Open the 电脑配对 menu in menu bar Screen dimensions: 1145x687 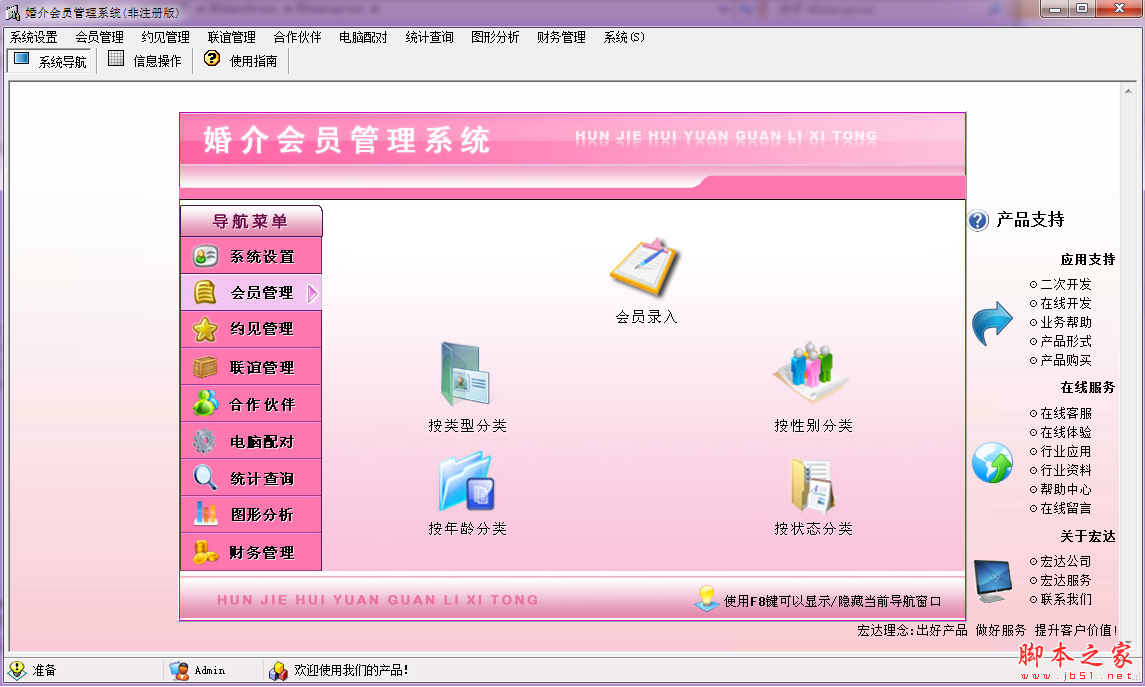363,37
